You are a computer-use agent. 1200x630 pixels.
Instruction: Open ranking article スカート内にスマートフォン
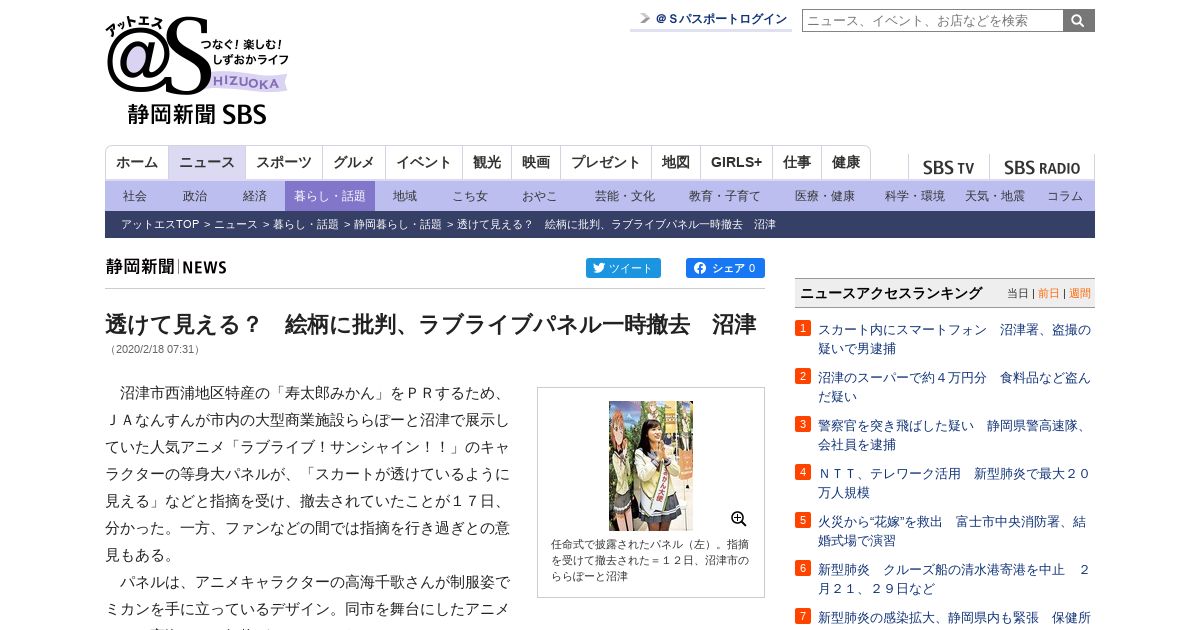tap(954, 339)
